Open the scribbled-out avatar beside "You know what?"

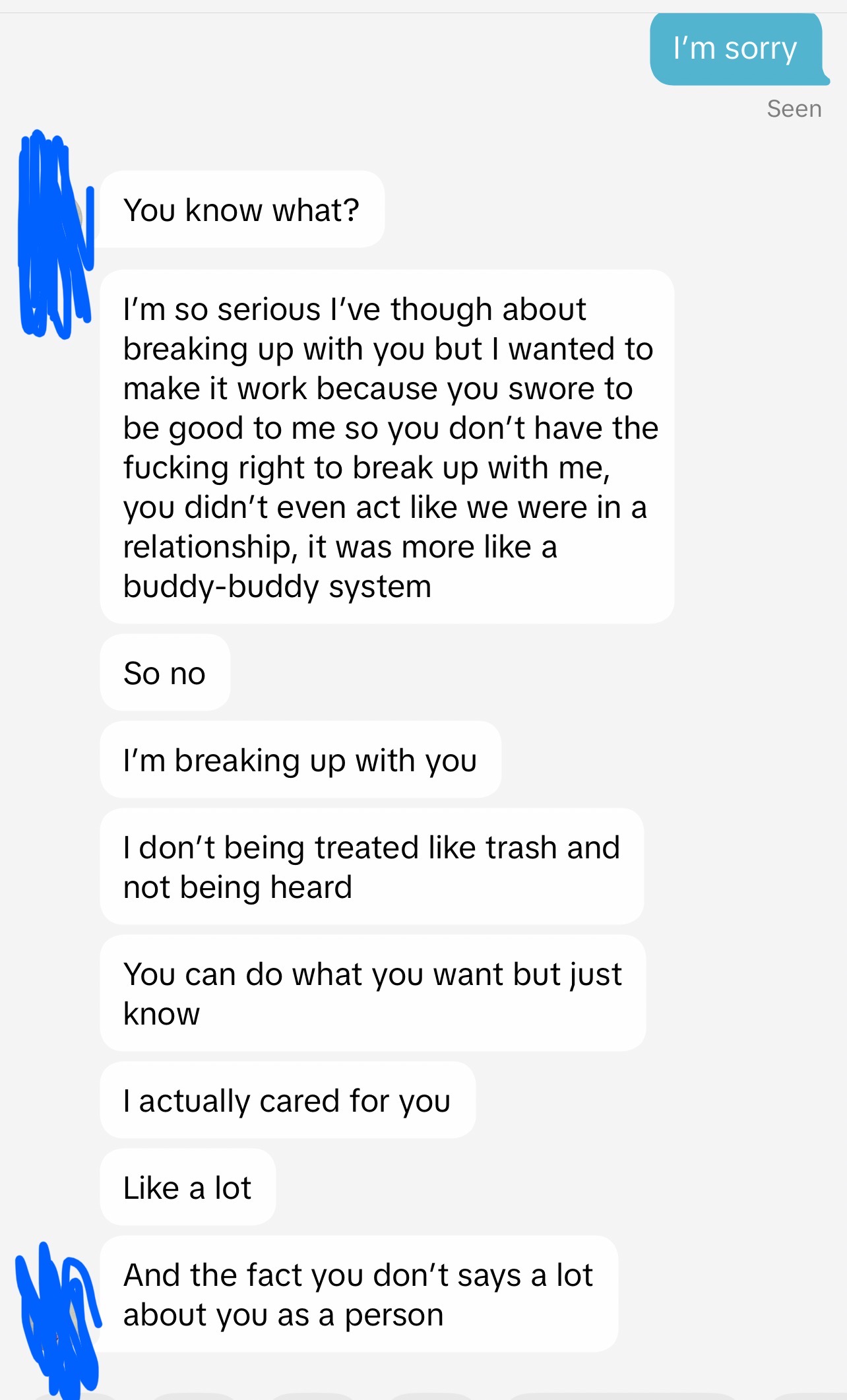(55, 234)
